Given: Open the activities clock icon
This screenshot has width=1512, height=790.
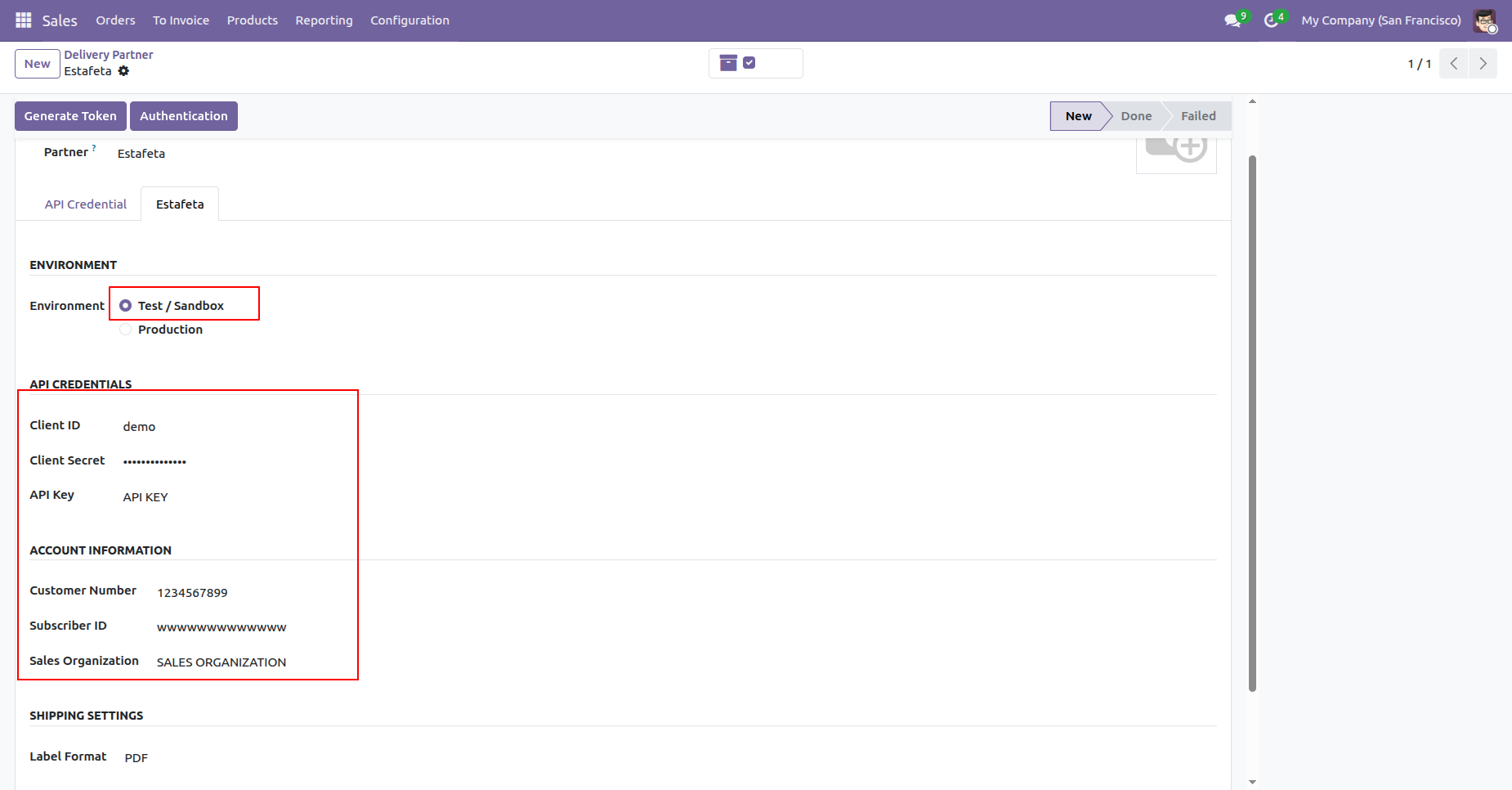Looking at the screenshot, I should coord(1272,20).
